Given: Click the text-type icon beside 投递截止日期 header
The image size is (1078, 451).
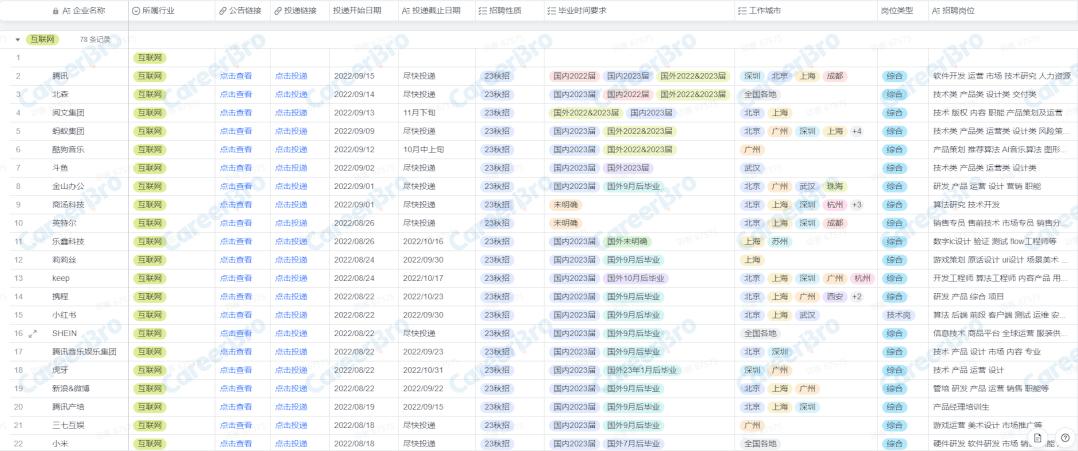Looking at the screenshot, I should (x=406, y=11).
